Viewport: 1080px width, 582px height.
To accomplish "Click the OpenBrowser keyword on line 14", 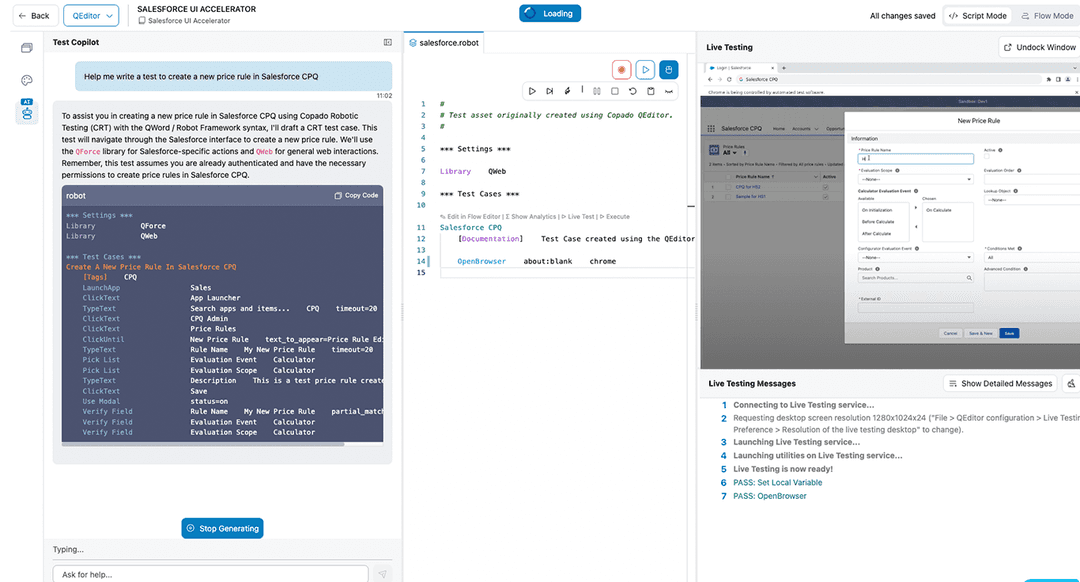I will point(481,261).
